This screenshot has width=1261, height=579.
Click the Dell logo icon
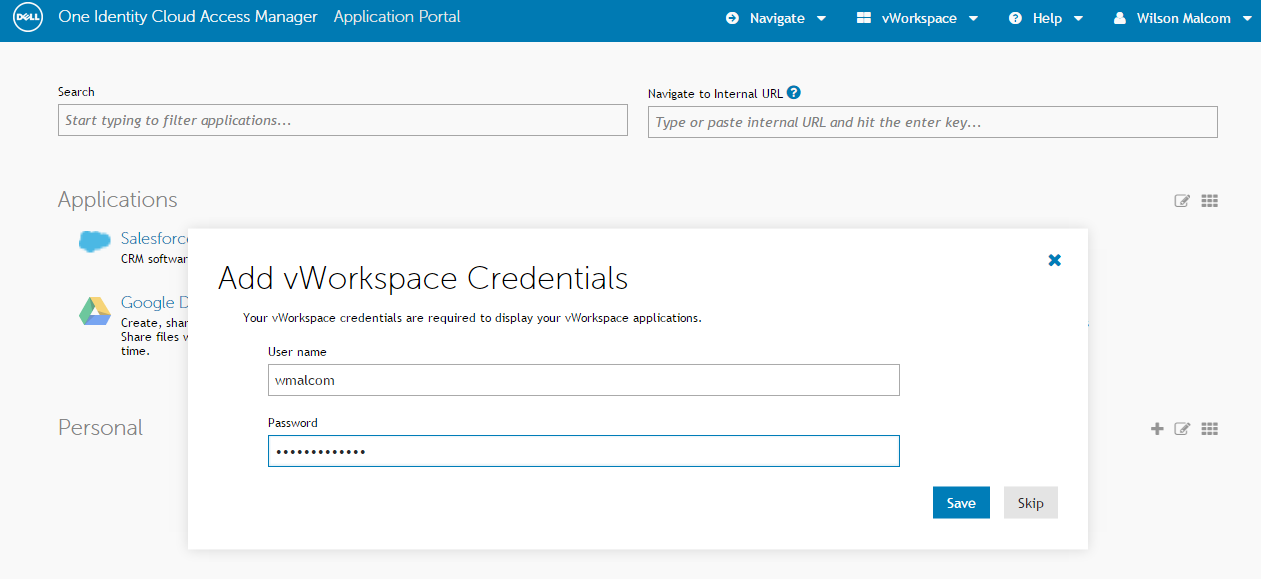pos(25,18)
